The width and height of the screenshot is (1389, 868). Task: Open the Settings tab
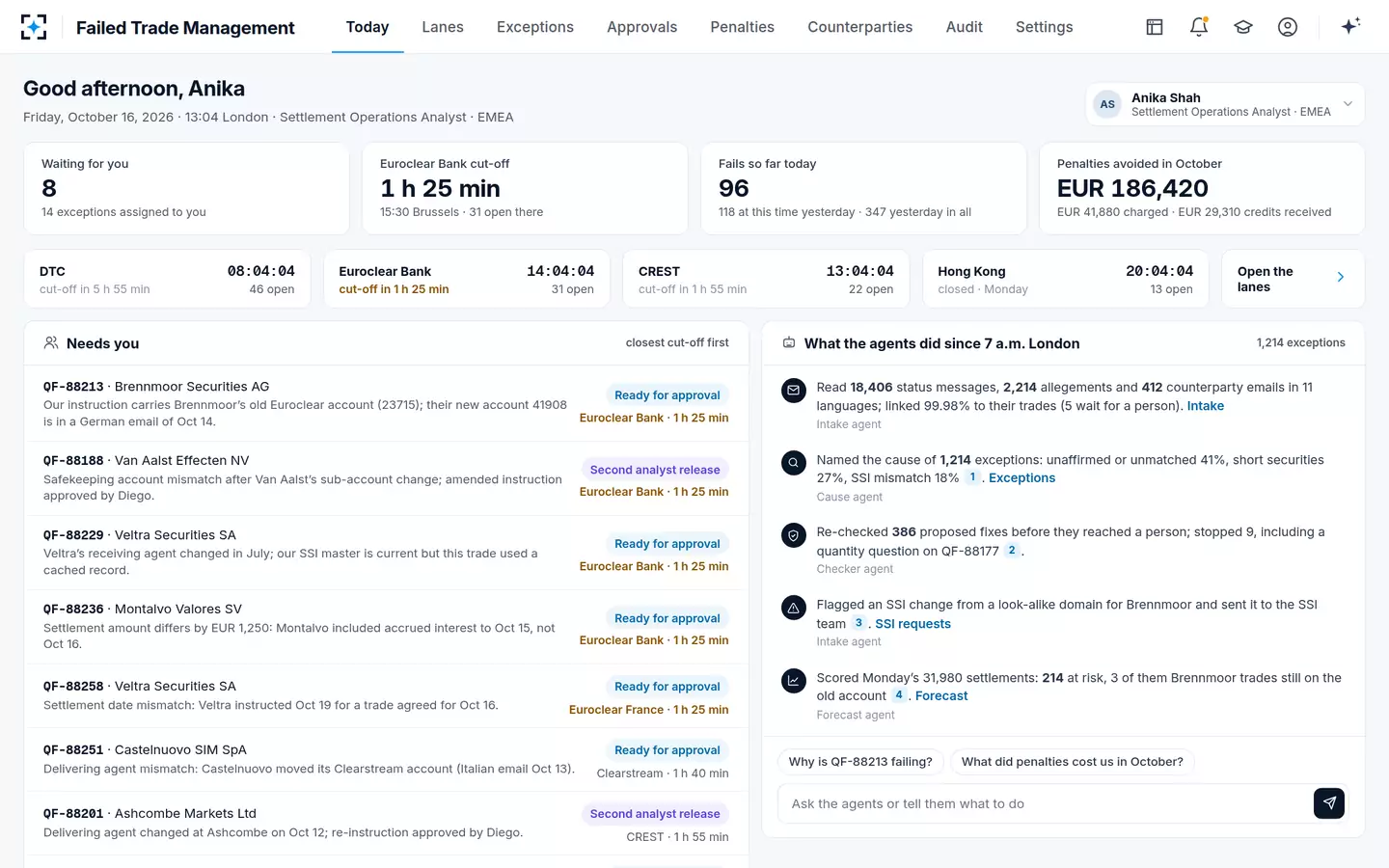tap(1044, 27)
